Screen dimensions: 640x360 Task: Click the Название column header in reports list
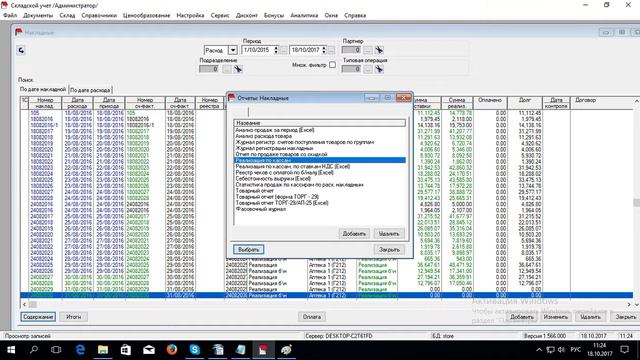pyautogui.click(x=320, y=123)
